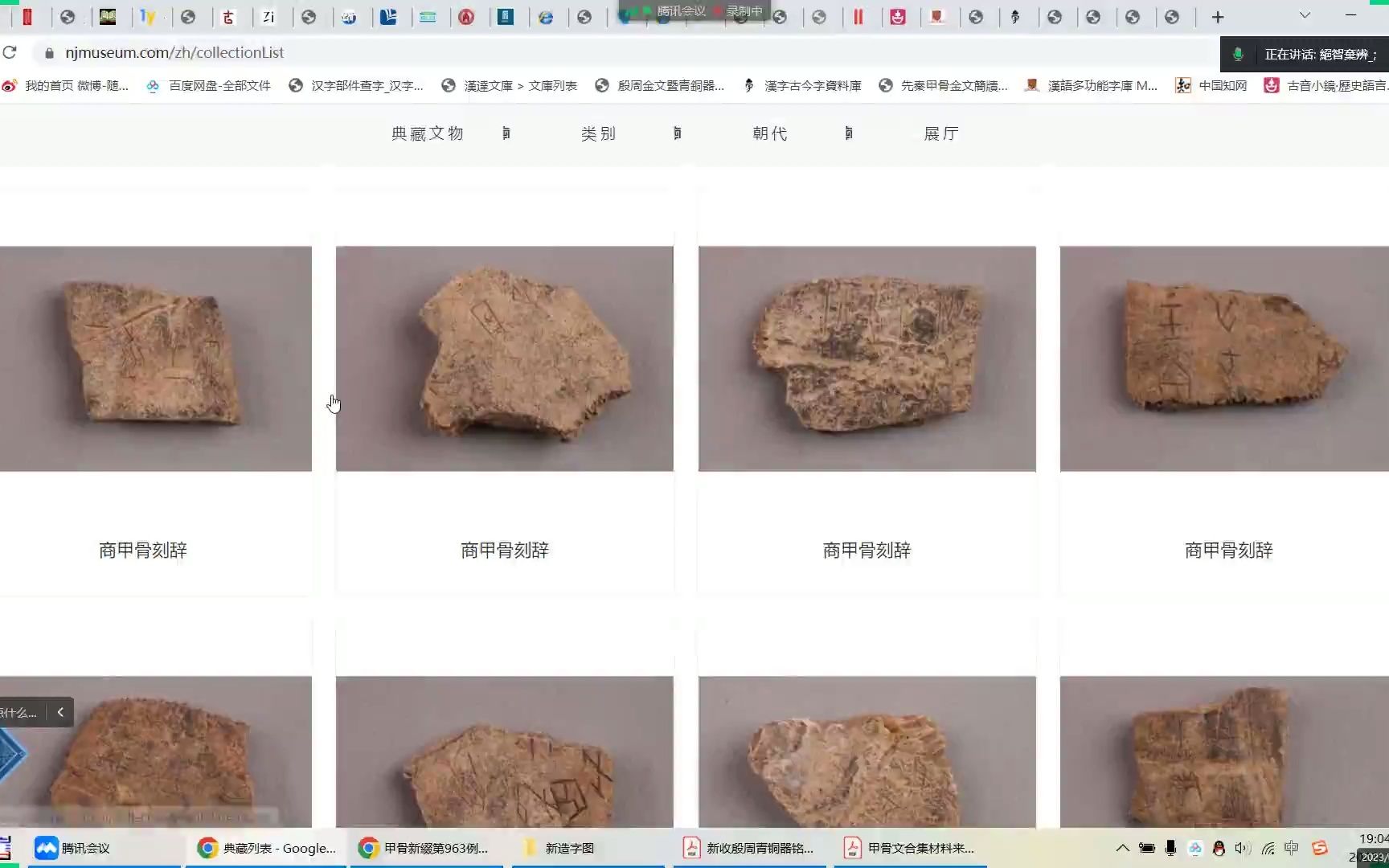Switch to 腾讯会议 taskbar app
This screenshot has height=868, width=1389.
104,848
